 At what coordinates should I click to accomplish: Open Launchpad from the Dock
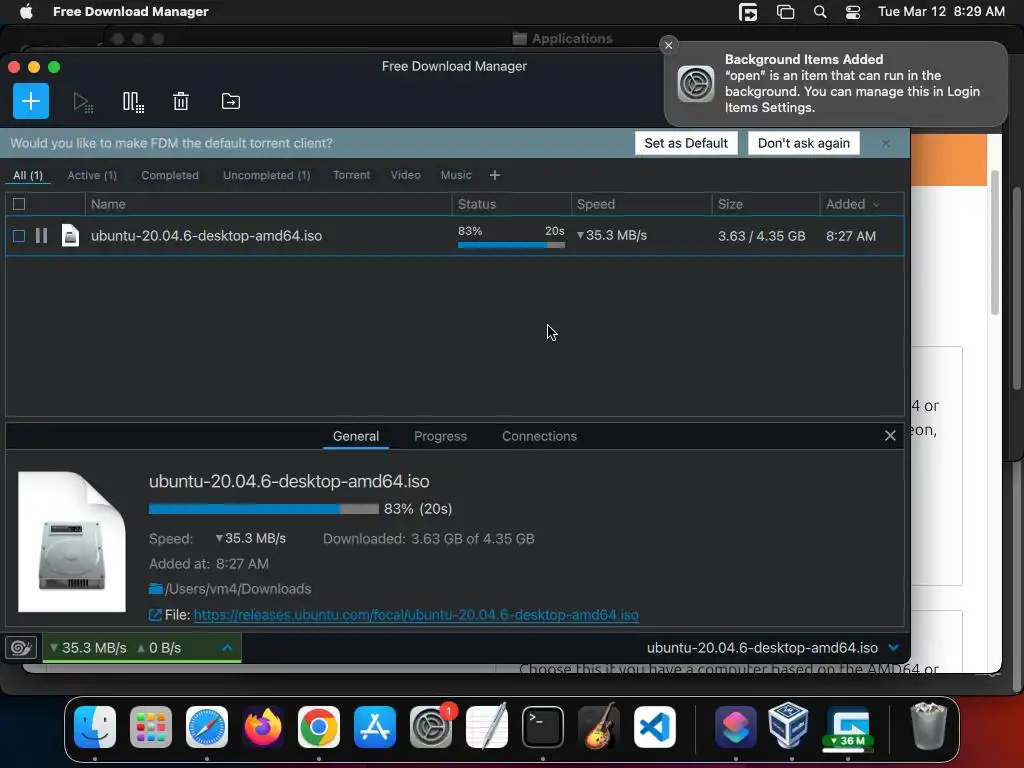click(x=151, y=726)
